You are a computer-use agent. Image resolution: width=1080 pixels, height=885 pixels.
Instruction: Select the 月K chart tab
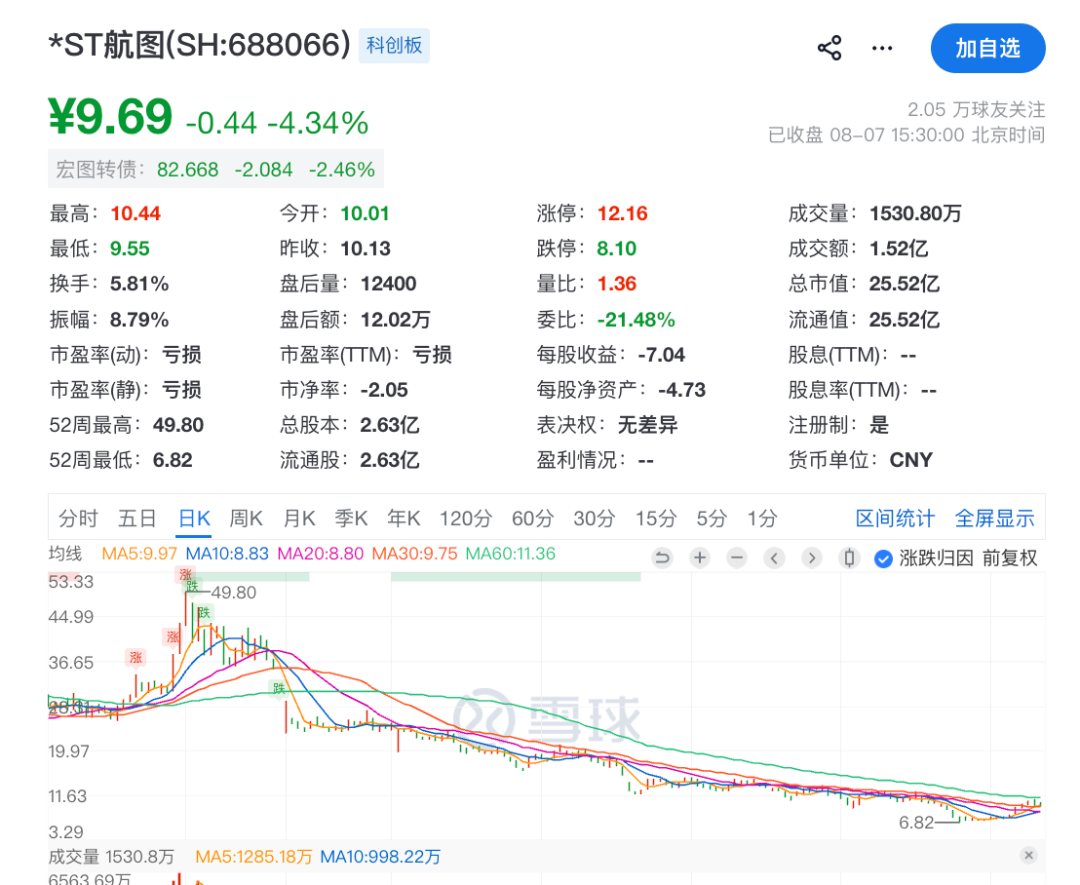299,518
